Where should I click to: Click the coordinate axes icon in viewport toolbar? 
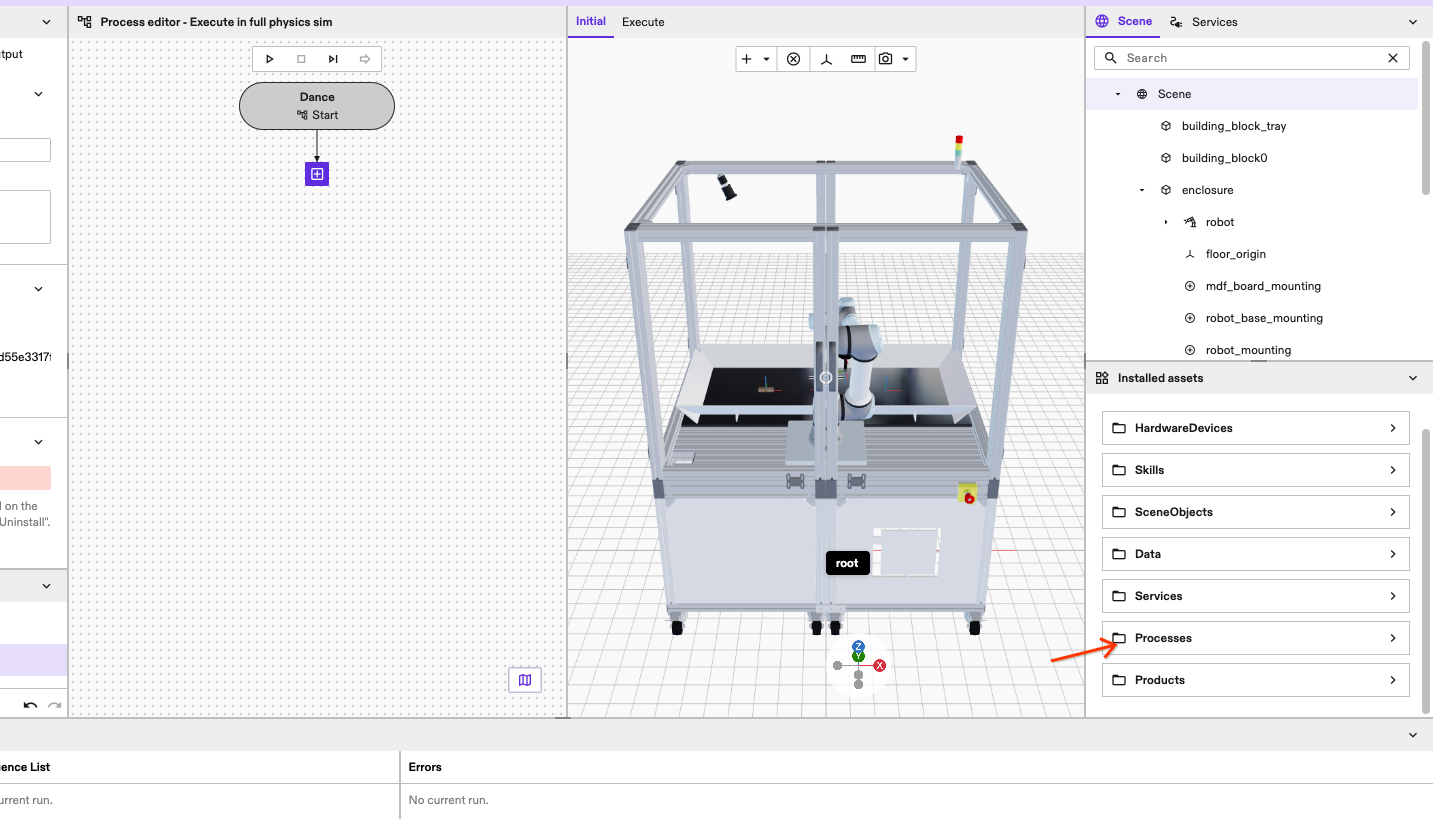click(826, 59)
